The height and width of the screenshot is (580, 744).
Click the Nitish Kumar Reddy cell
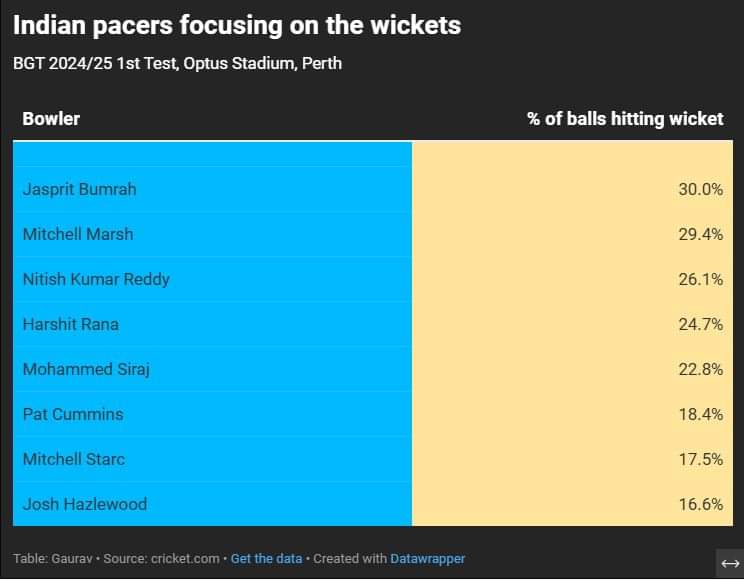96,279
